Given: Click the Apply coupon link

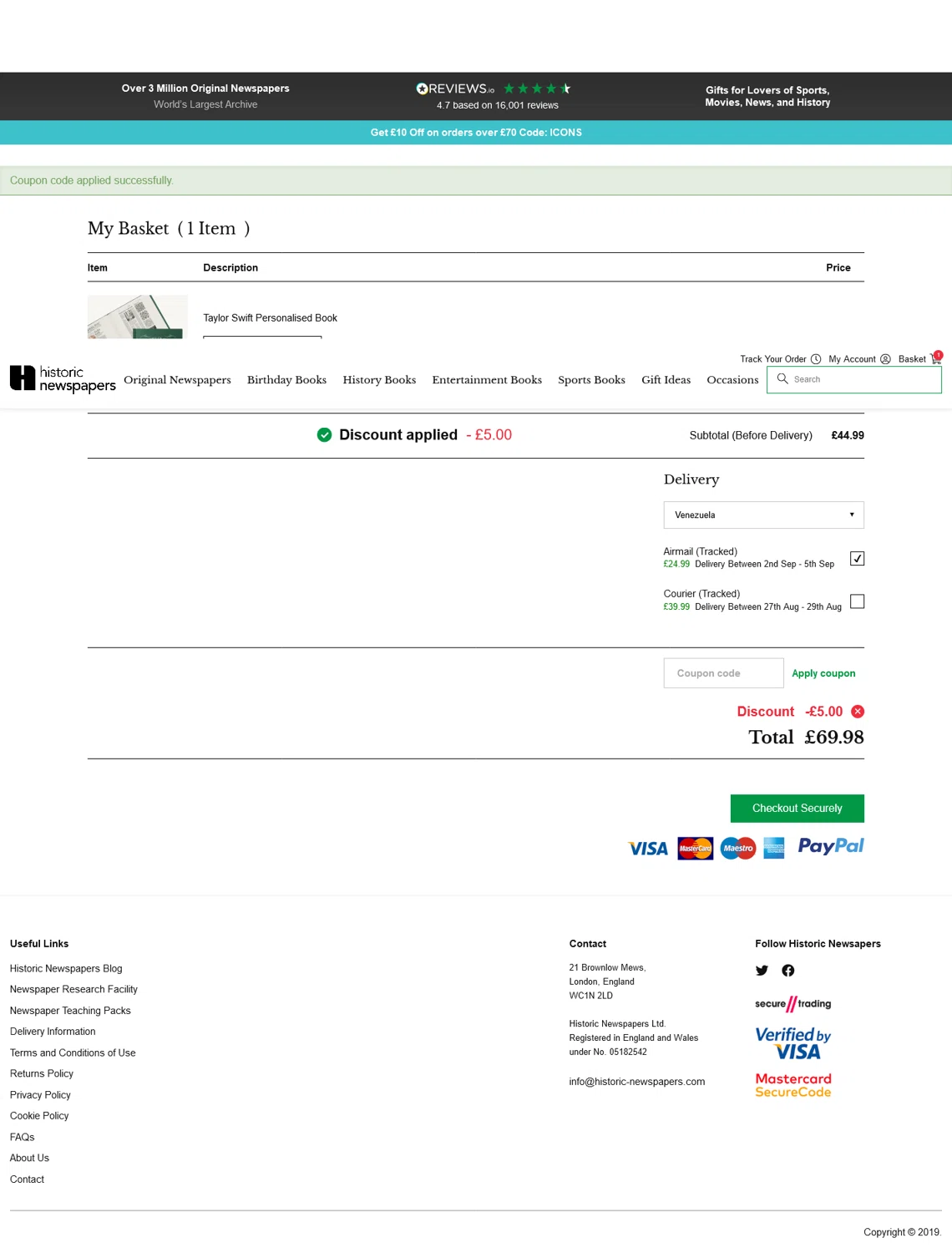Looking at the screenshot, I should [x=823, y=673].
